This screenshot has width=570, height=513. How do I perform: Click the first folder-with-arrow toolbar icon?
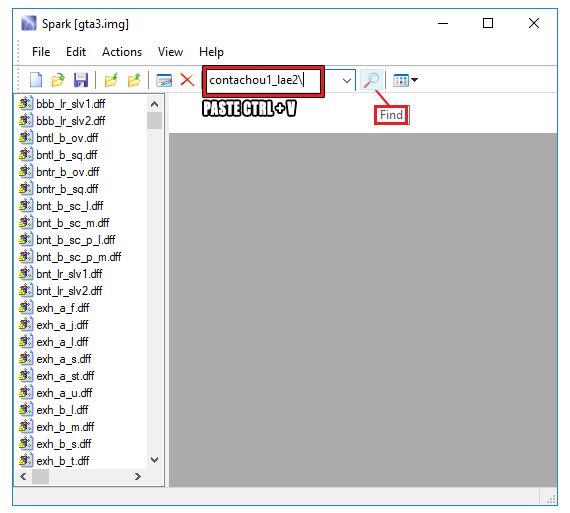coord(111,80)
